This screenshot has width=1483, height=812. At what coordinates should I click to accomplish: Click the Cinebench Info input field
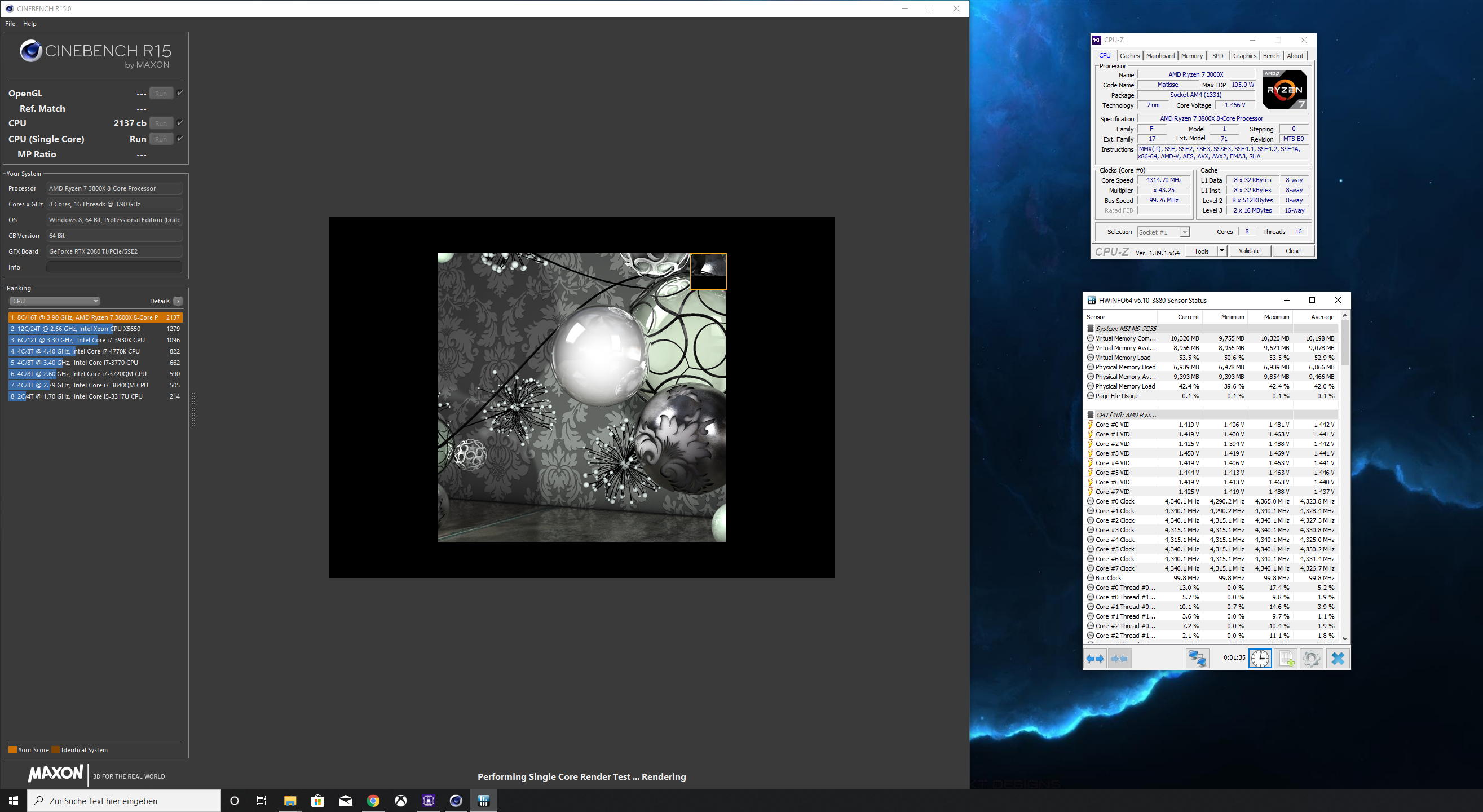(114, 267)
